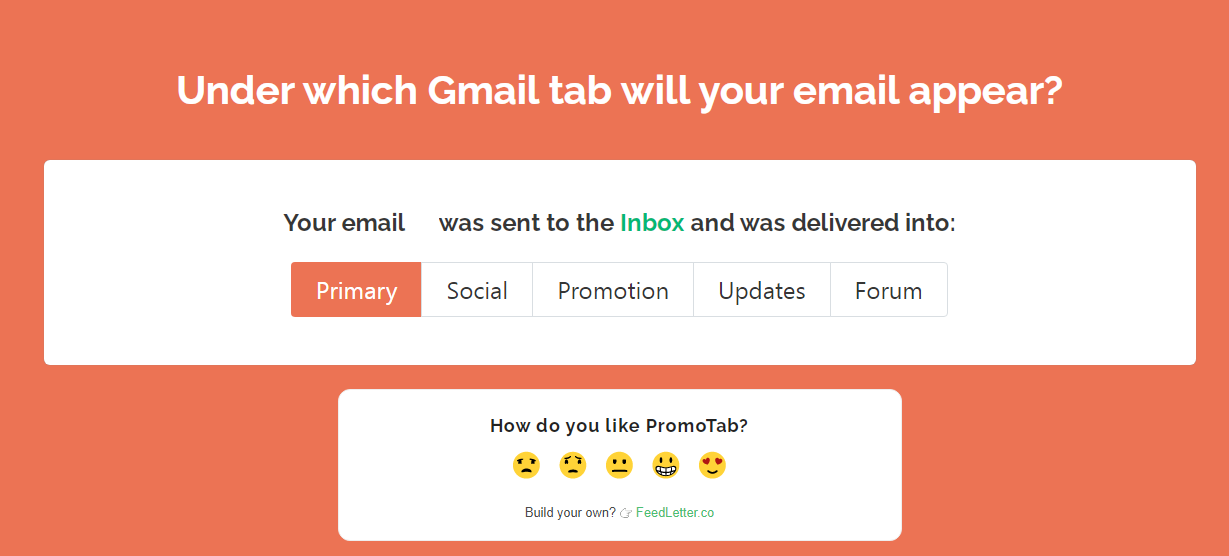The width and height of the screenshot is (1229, 556).
Task: Select the grinning teeth emoji rating
Action: click(x=666, y=465)
